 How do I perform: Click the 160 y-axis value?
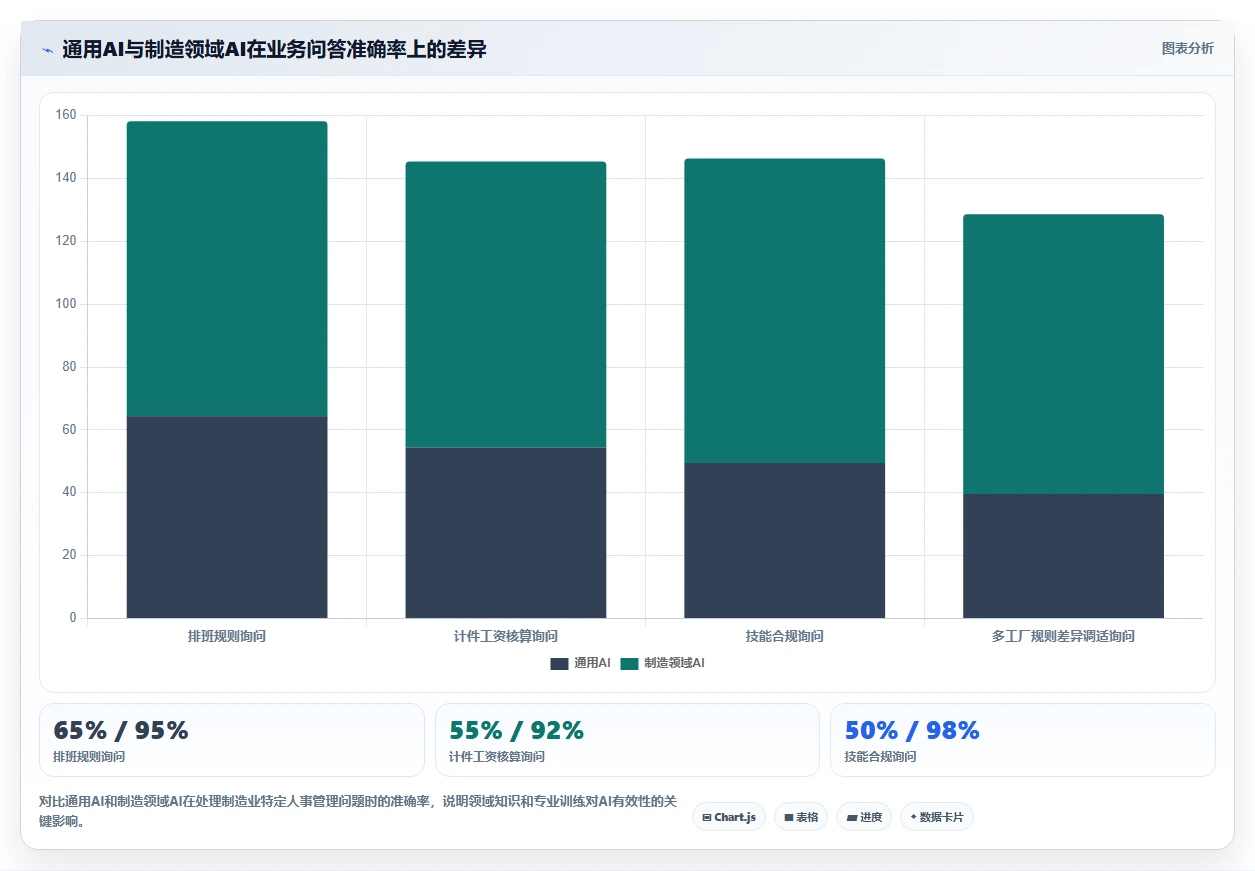(66, 115)
